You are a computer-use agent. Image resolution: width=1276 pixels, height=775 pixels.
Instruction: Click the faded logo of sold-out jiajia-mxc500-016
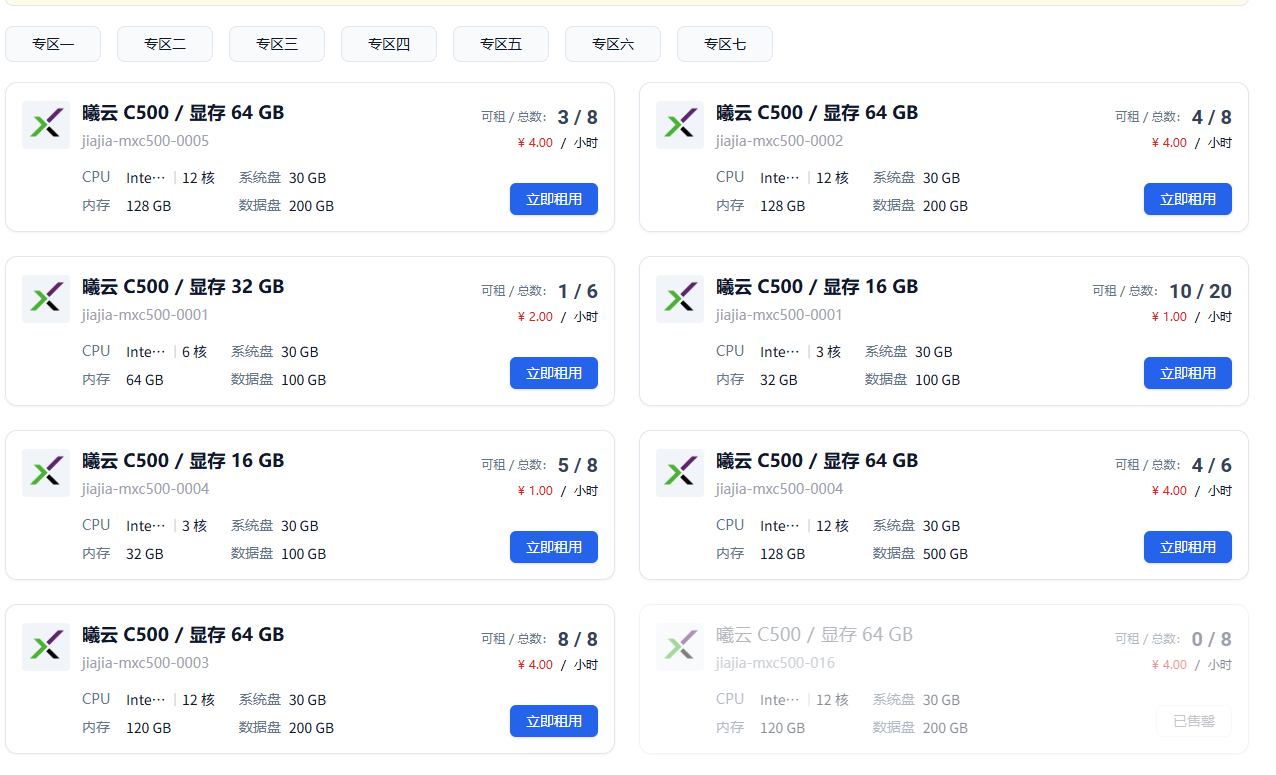[680, 647]
